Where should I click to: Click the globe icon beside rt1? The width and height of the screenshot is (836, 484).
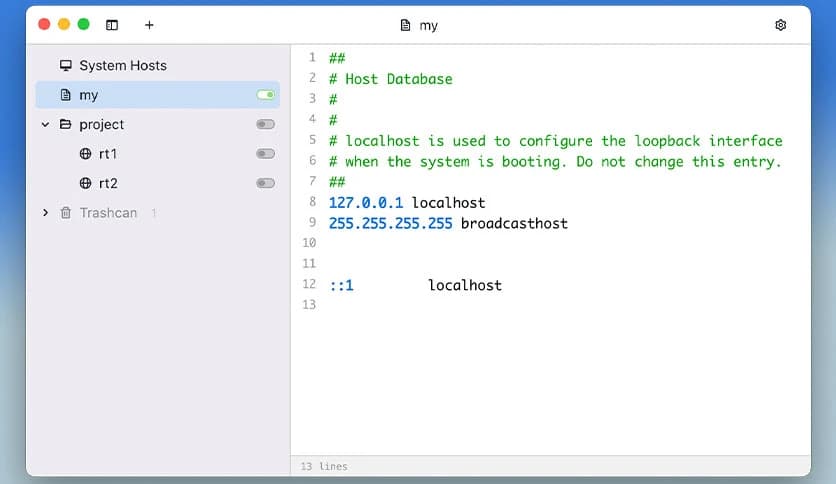tap(85, 154)
